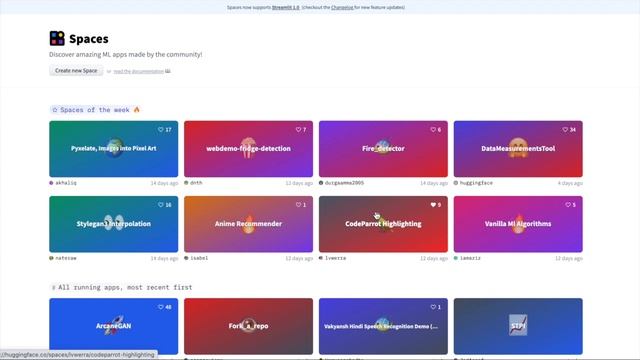This screenshot has height=360, width=640.
Task: Open the Streamlit 1.0 link in banner
Action: coord(286,7)
